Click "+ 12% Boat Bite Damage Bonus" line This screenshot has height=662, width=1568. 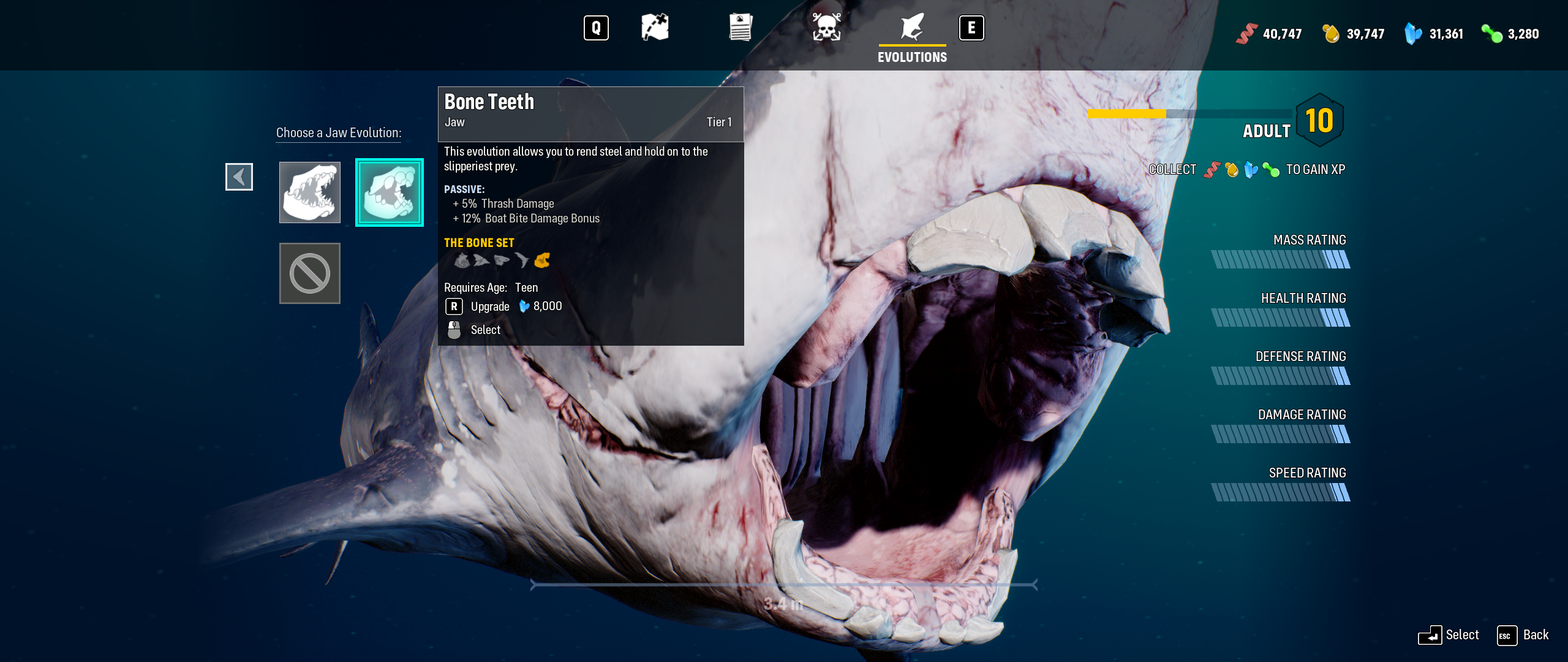coord(526,218)
